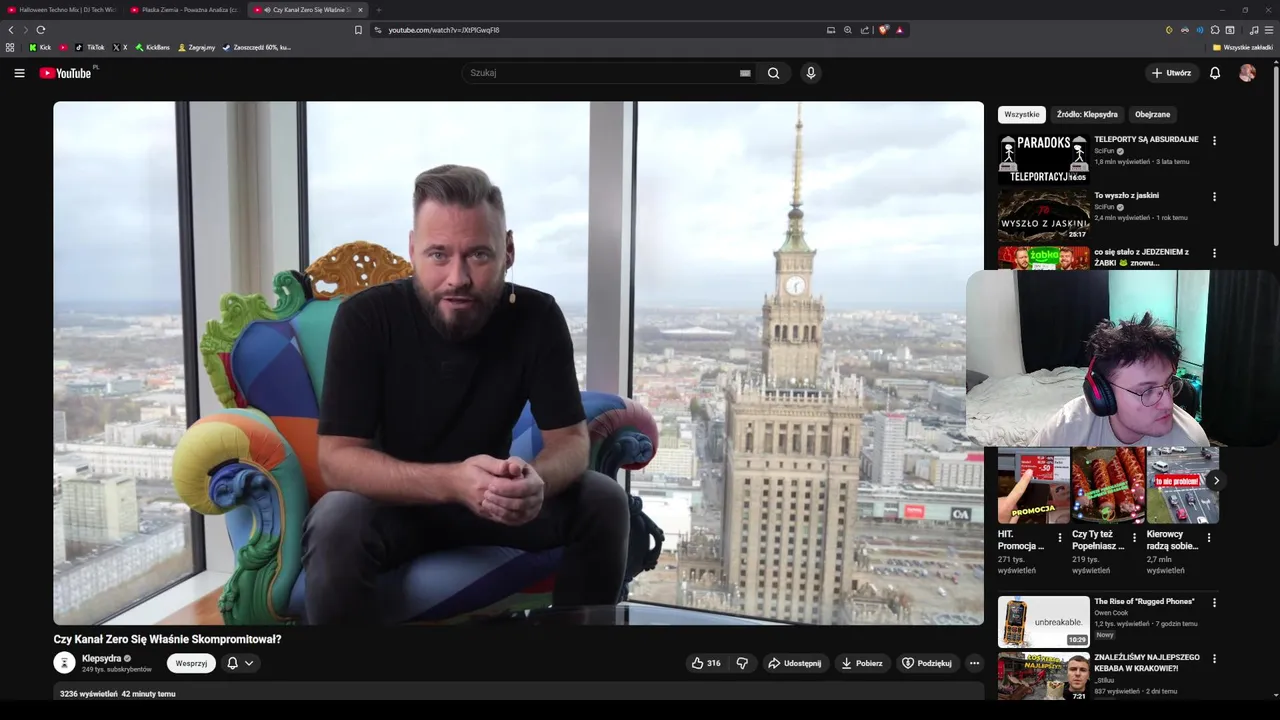Open browser extensions puzzle icon
The image size is (1280, 720).
click(x=1215, y=30)
